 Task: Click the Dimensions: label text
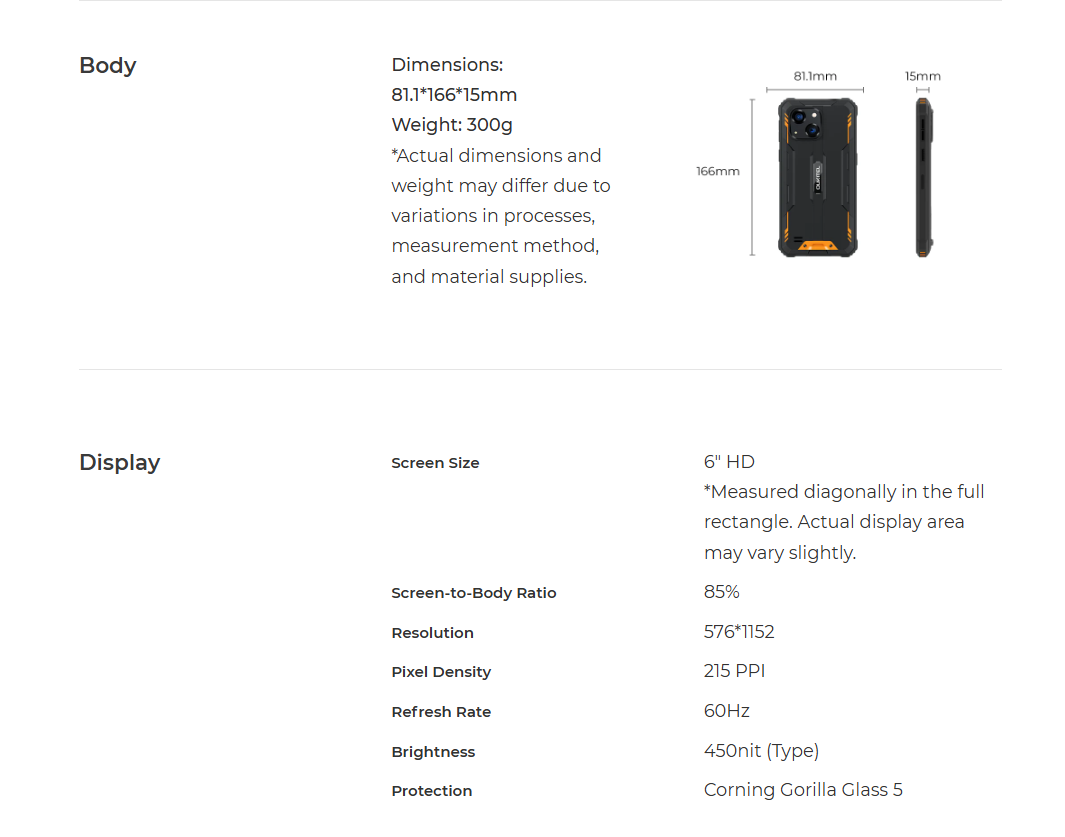click(x=447, y=65)
